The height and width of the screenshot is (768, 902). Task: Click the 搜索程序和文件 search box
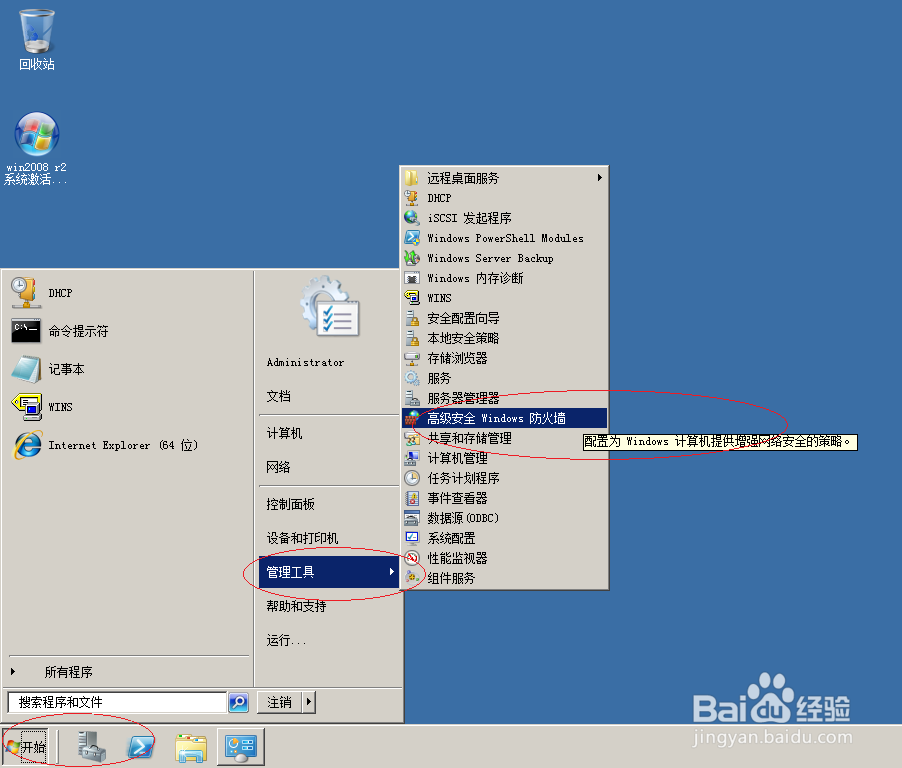coord(117,702)
